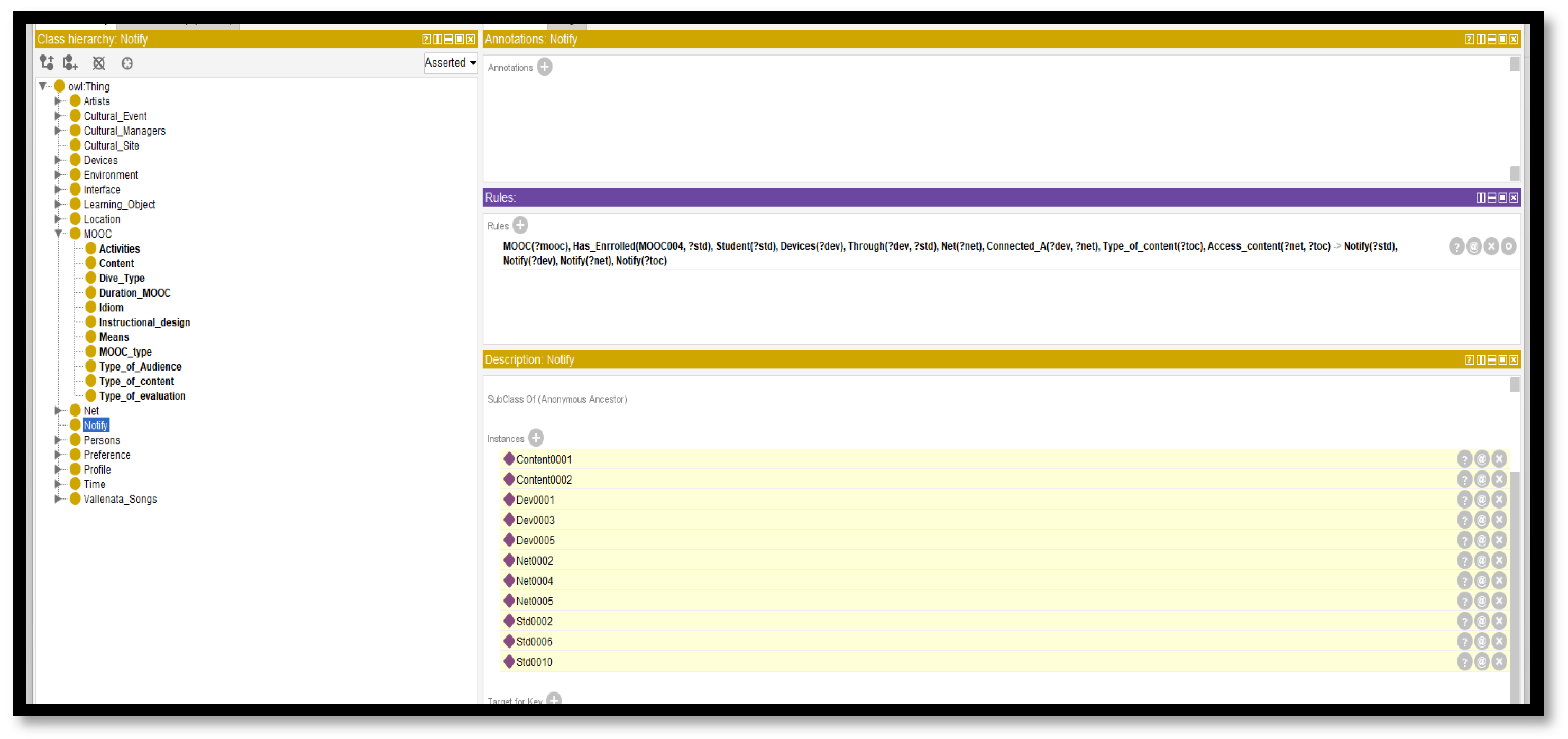Collapse the MOOC class tree node
The image size is (1568, 739).
pyautogui.click(x=58, y=234)
